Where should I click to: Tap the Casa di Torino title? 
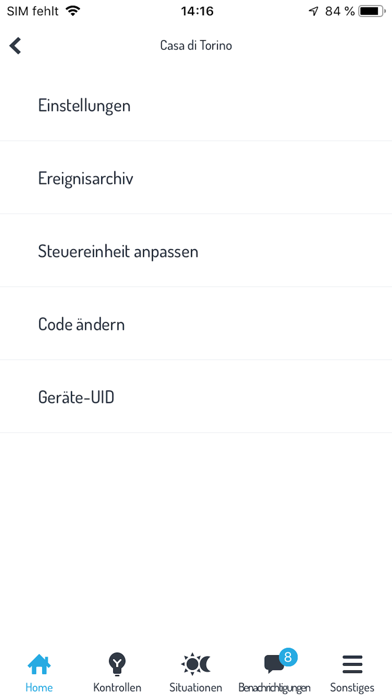196,45
